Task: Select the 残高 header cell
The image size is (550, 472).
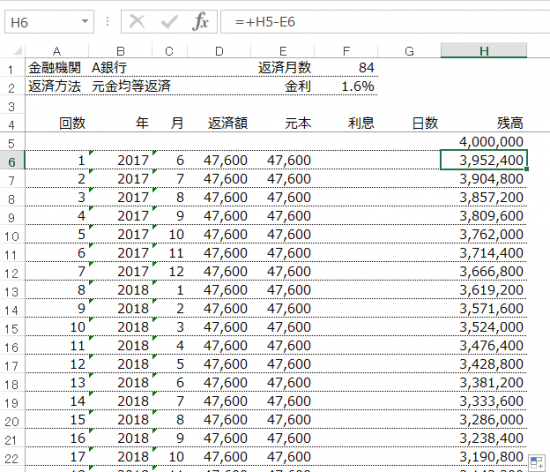Action: 484,123
